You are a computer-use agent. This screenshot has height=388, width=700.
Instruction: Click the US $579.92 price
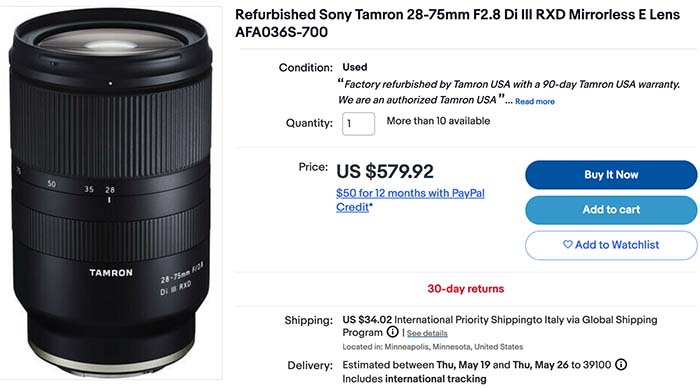tap(385, 171)
